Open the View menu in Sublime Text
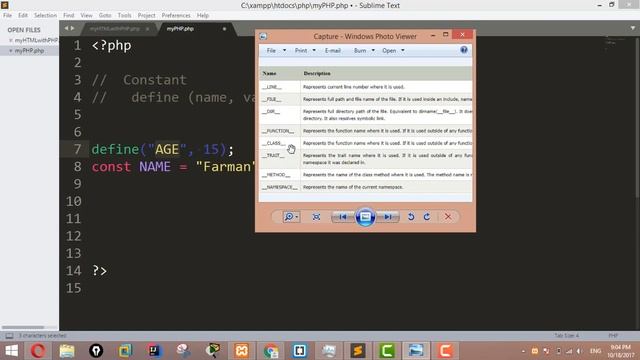 (x=86, y=15)
